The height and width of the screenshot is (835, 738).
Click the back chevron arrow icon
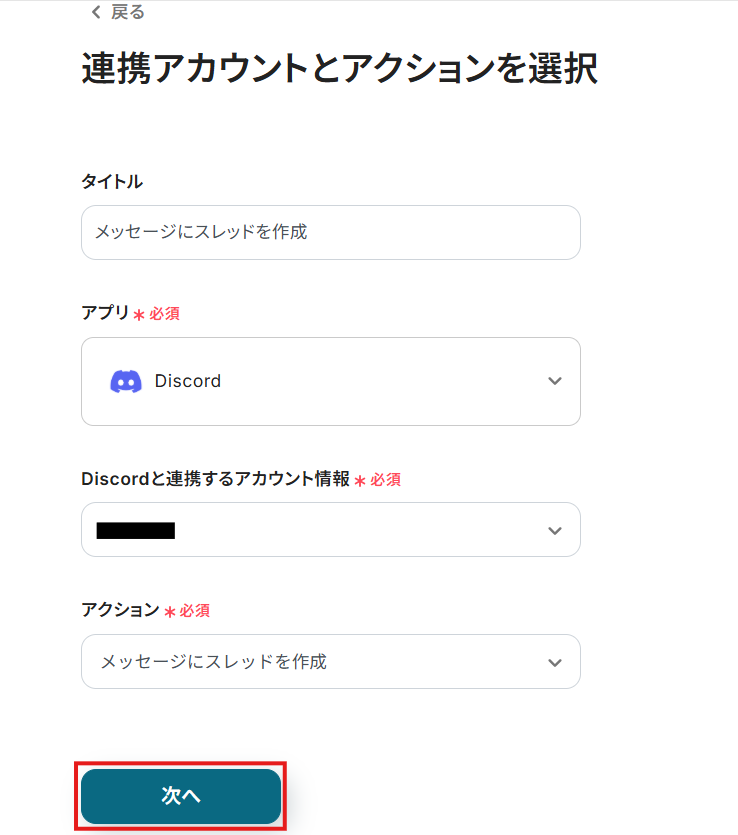tap(96, 12)
